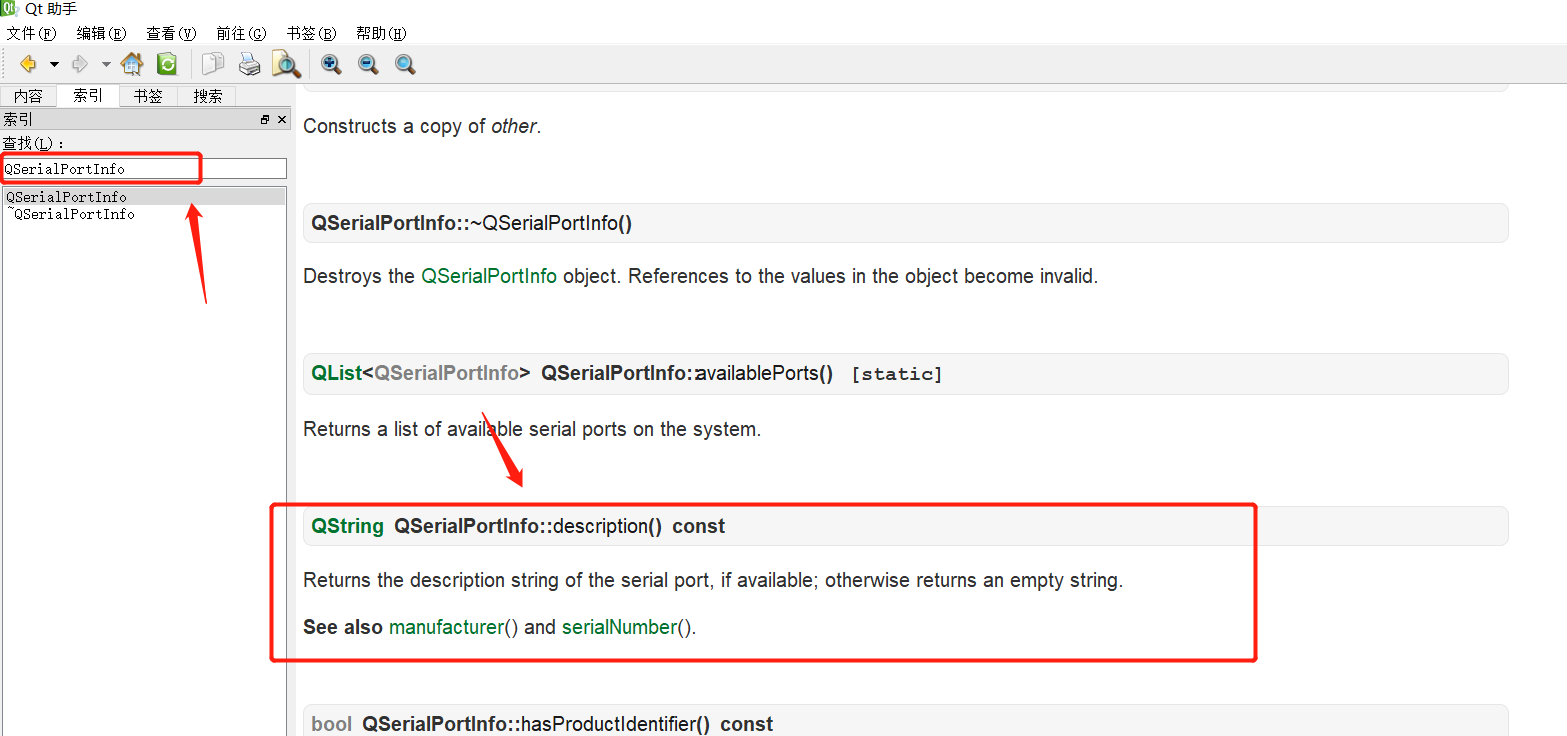Click the greyed Forward arrow icon
Viewport: 1567px width, 736px height.
(x=80, y=64)
